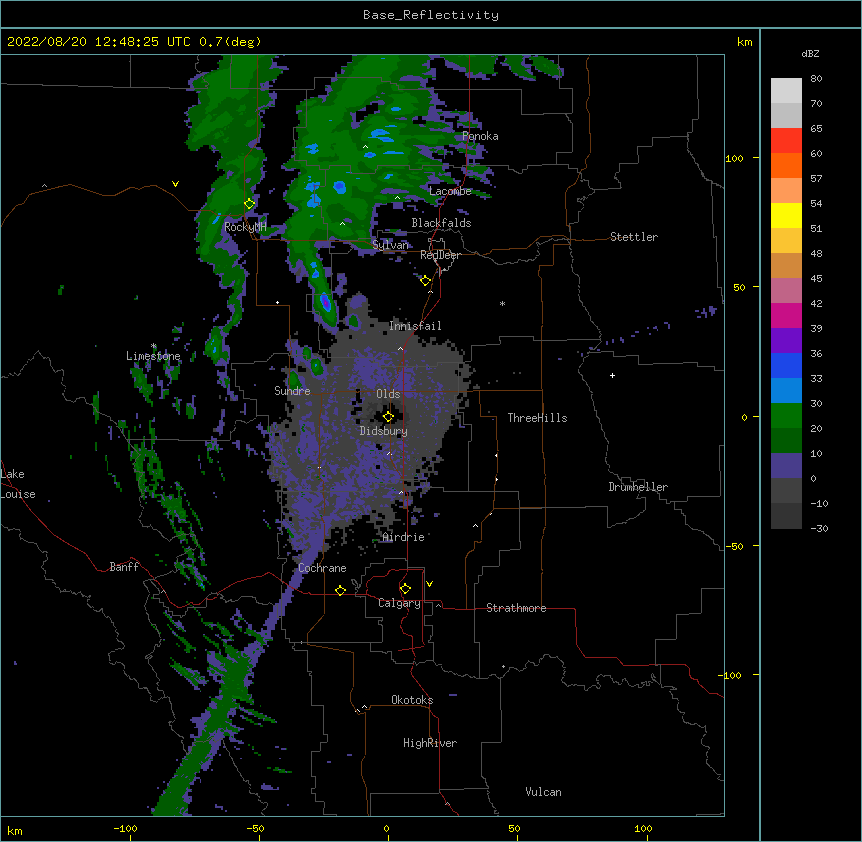
Task: Click the Calgary city label
Action: point(399,603)
